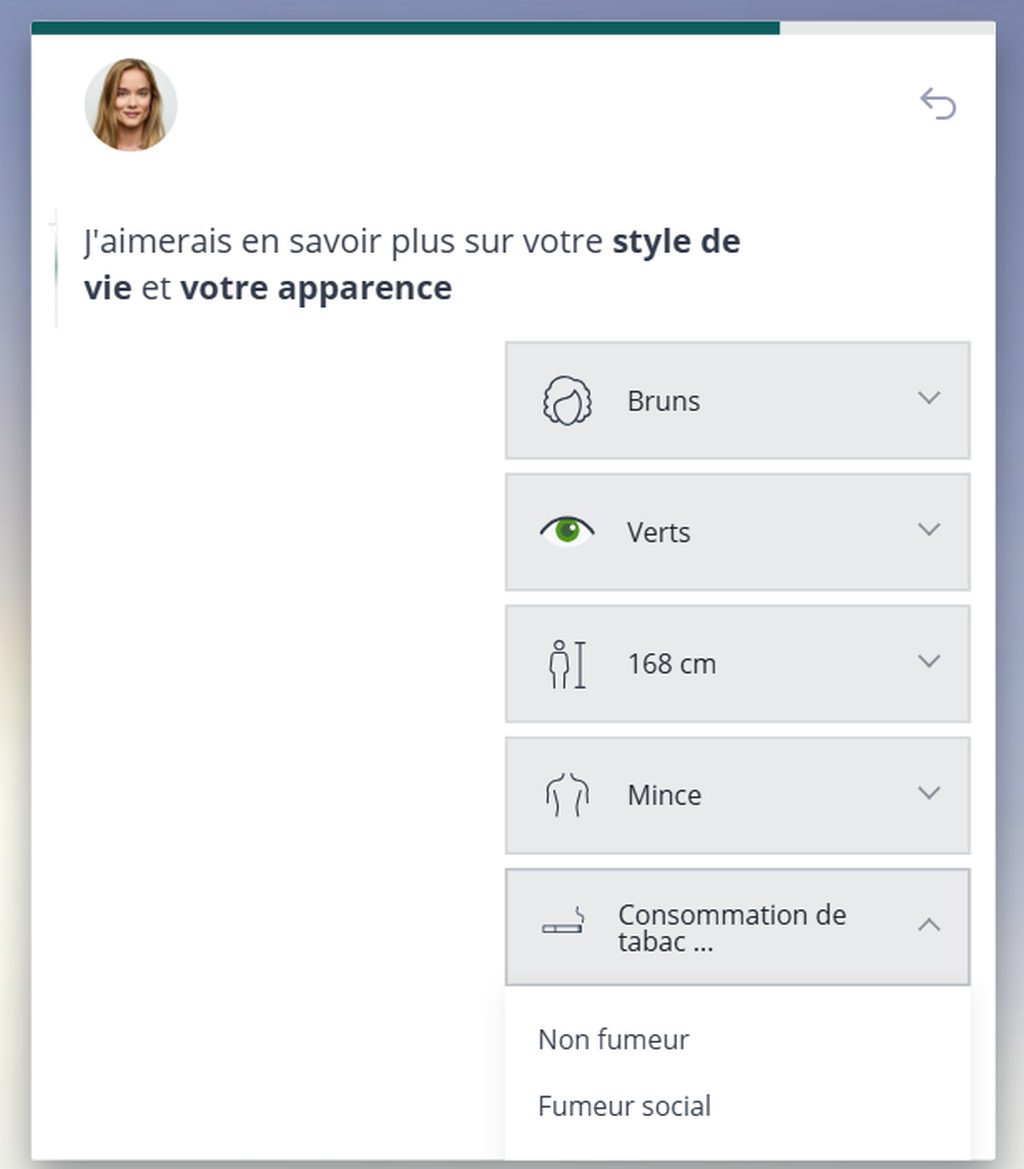This screenshot has height=1169, width=1024.
Task: Click the body shape icon
Action: 567,795
